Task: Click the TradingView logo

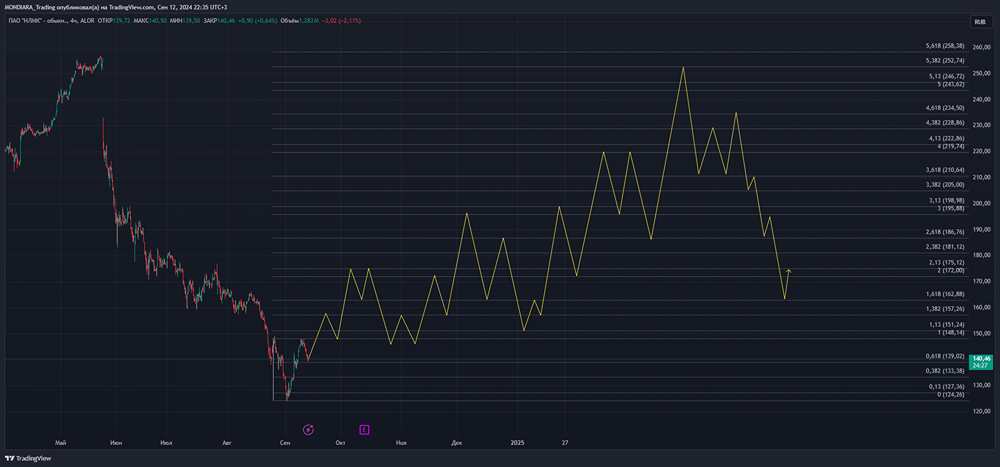Action: [28, 458]
